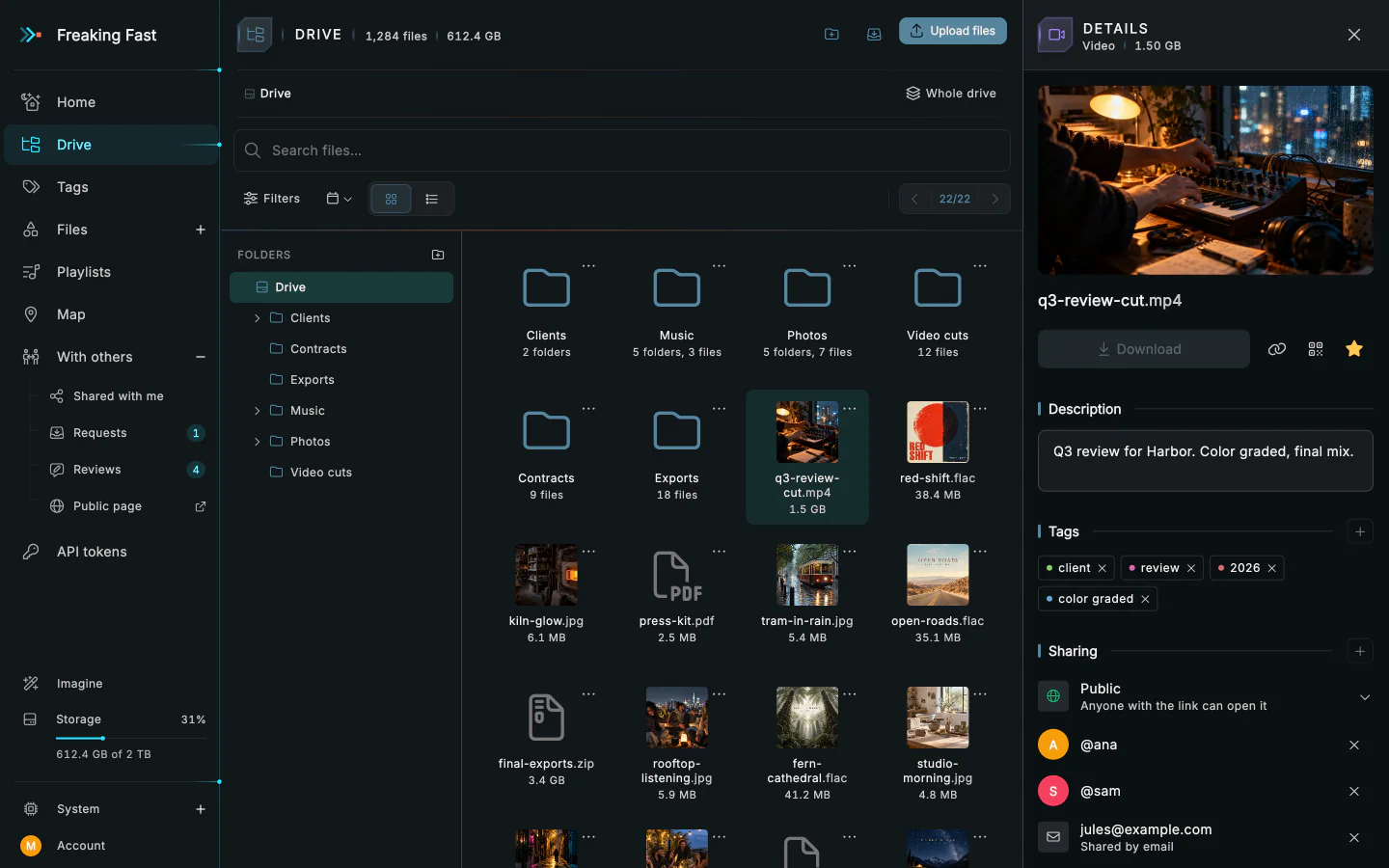Viewport: 1389px width, 868px height.
Task: Go to previous page of files
Action: tap(914, 199)
